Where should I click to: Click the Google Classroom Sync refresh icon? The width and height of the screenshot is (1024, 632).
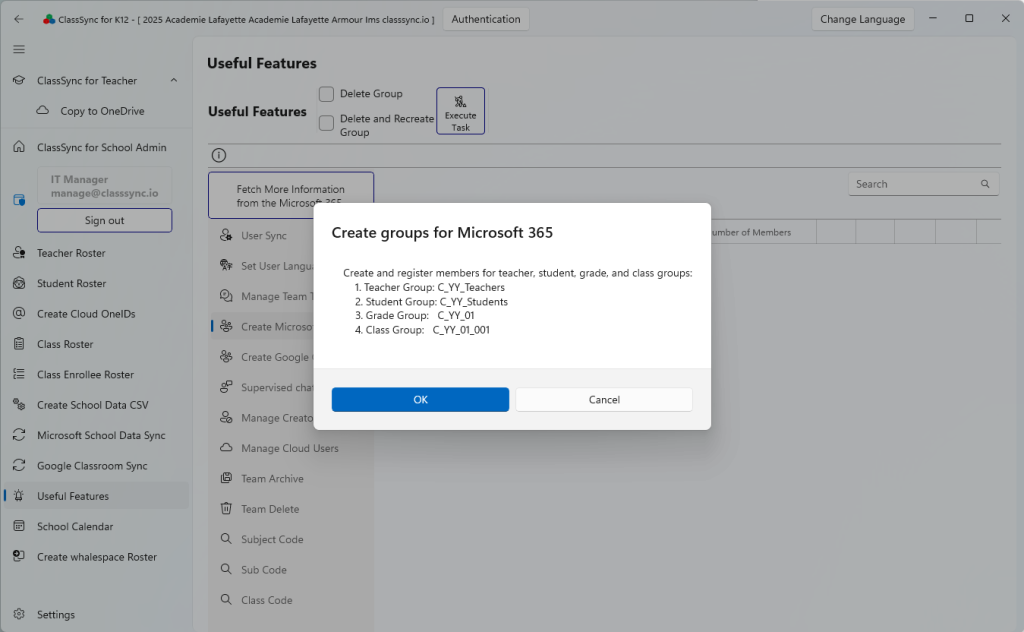pyautogui.click(x=19, y=466)
